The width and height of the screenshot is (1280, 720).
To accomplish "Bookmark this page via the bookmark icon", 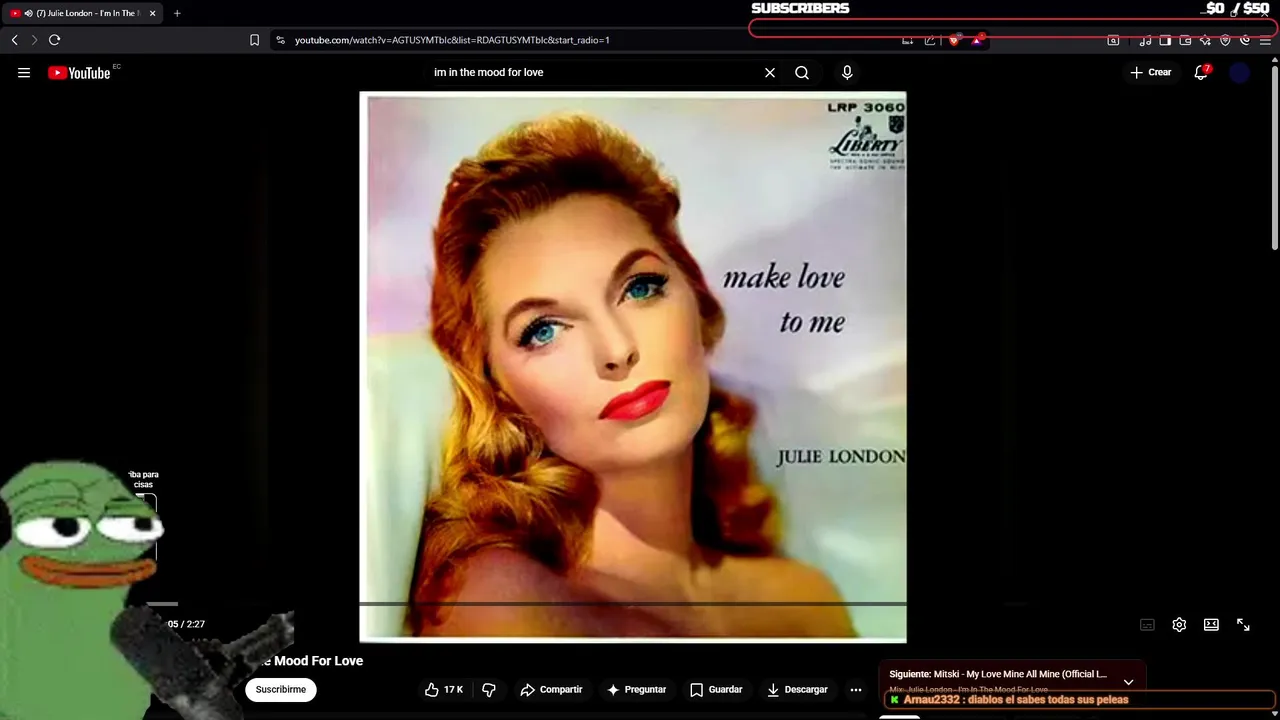I will pos(254,40).
